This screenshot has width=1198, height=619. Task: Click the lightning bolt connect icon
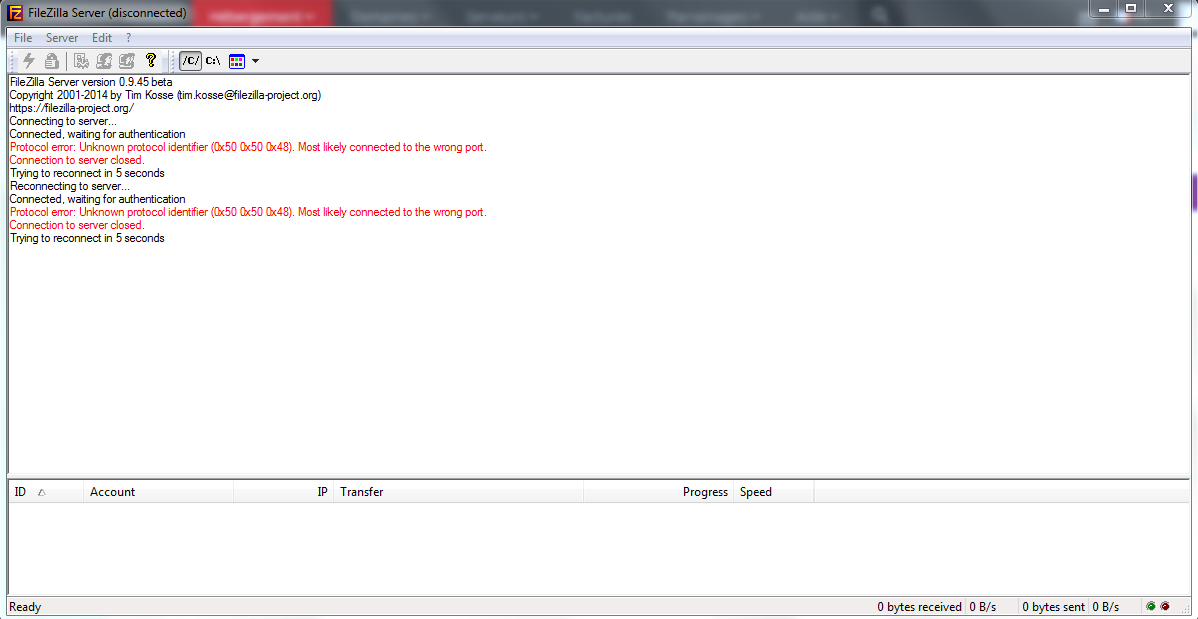click(x=28, y=60)
